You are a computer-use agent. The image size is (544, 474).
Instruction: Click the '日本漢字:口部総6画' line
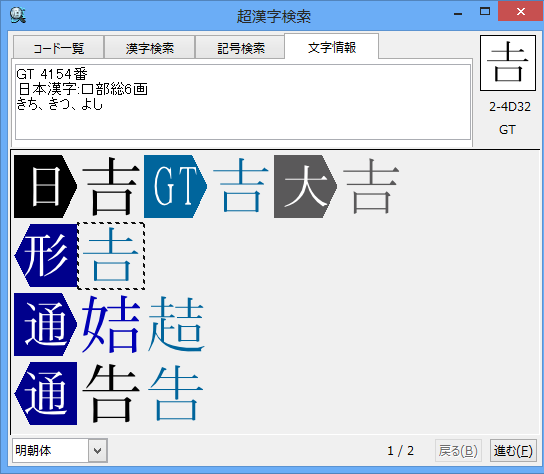[x=82, y=89]
